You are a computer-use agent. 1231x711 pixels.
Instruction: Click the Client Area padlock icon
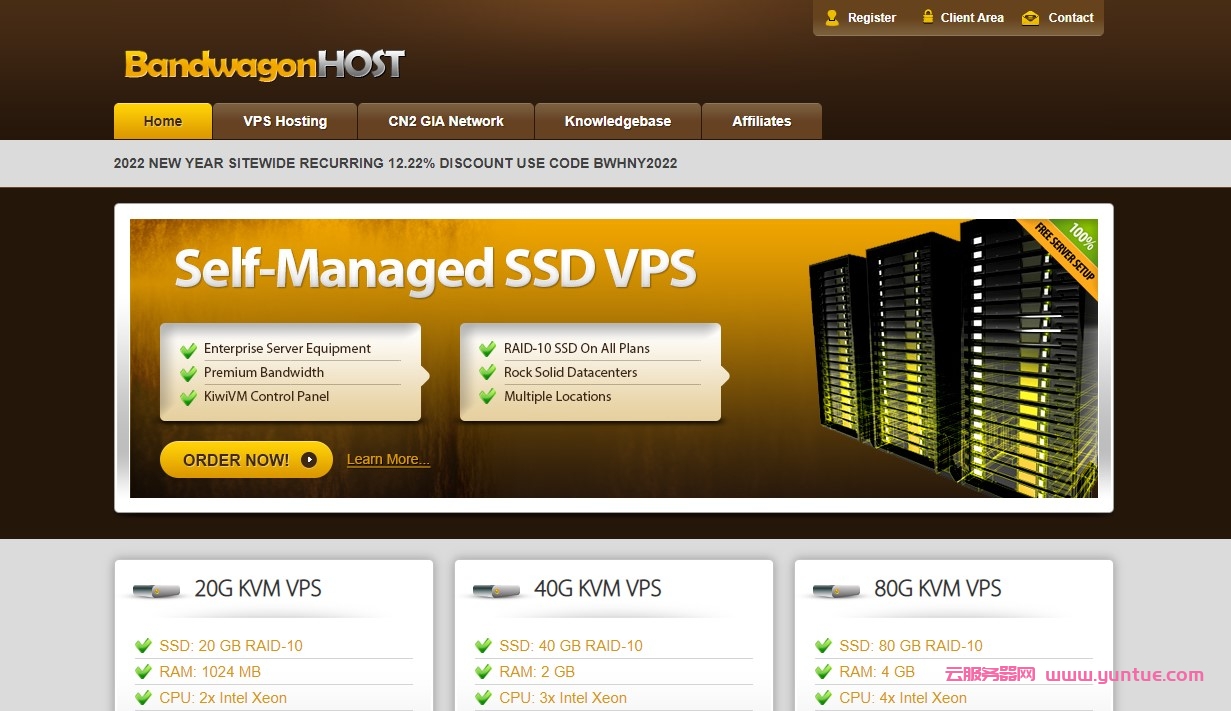tap(926, 17)
